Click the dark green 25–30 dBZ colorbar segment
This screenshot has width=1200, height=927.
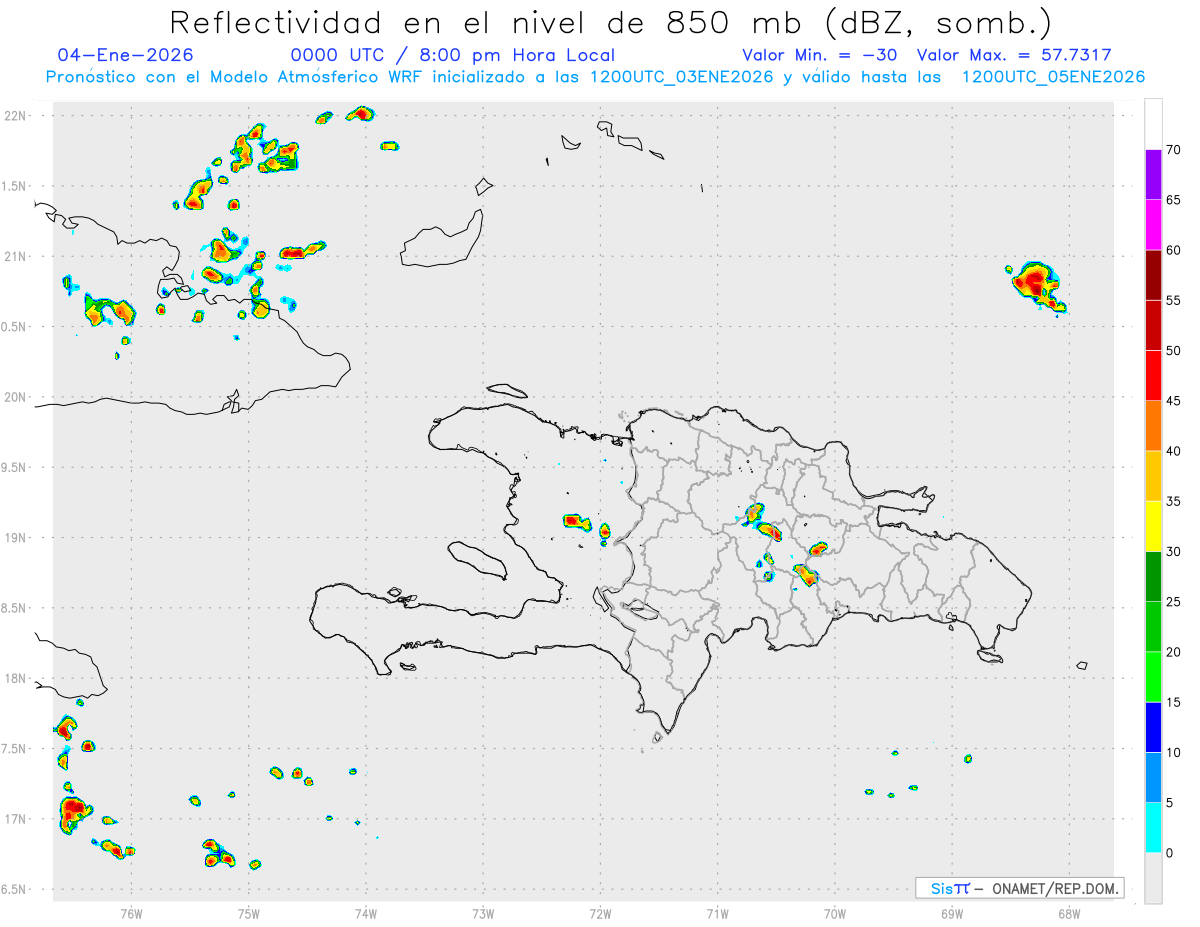[1153, 577]
